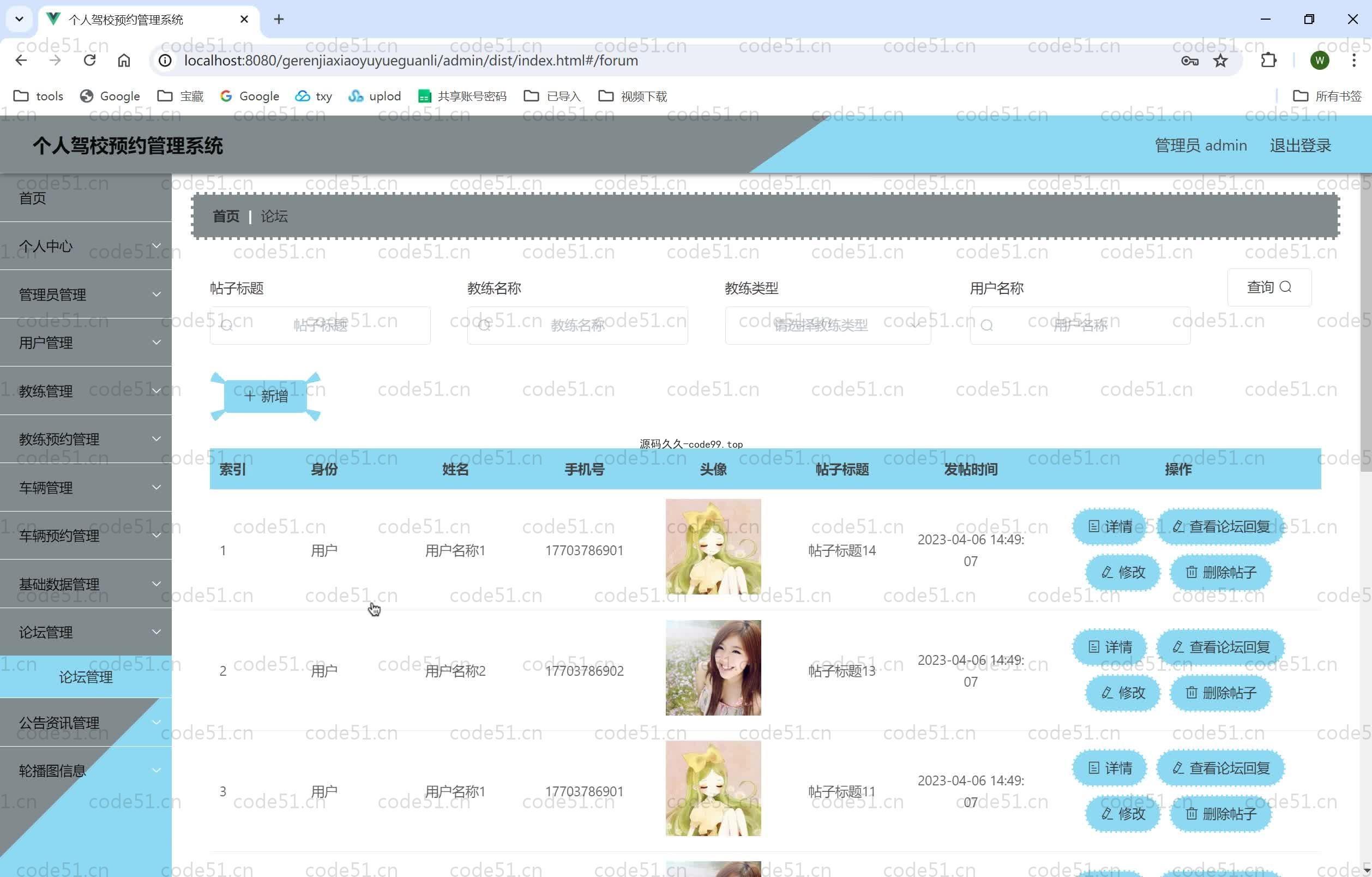The image size is (1372, 877).
Task: Expand the 轮播图信息 sidebar menu
Action: point(86,771)
